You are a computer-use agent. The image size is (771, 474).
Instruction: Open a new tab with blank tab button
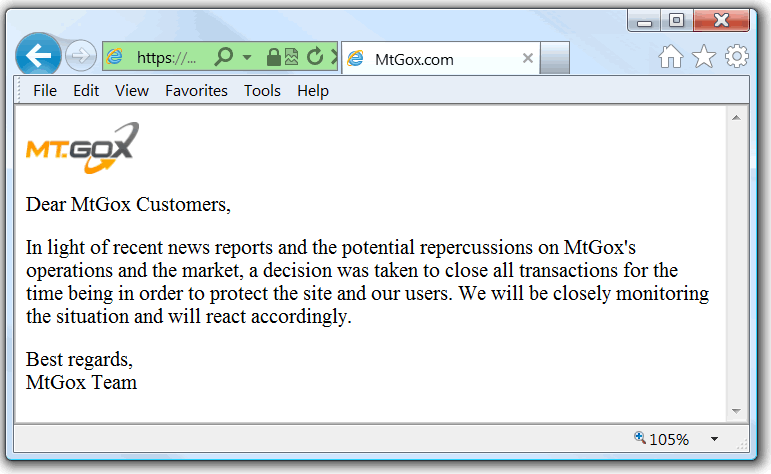pos(555,58)
